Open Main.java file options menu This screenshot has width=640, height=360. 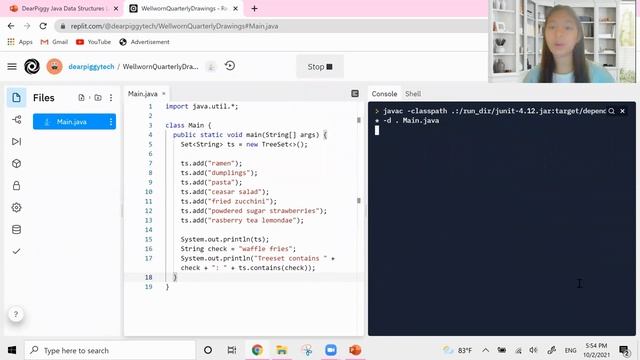coord(111,122)
